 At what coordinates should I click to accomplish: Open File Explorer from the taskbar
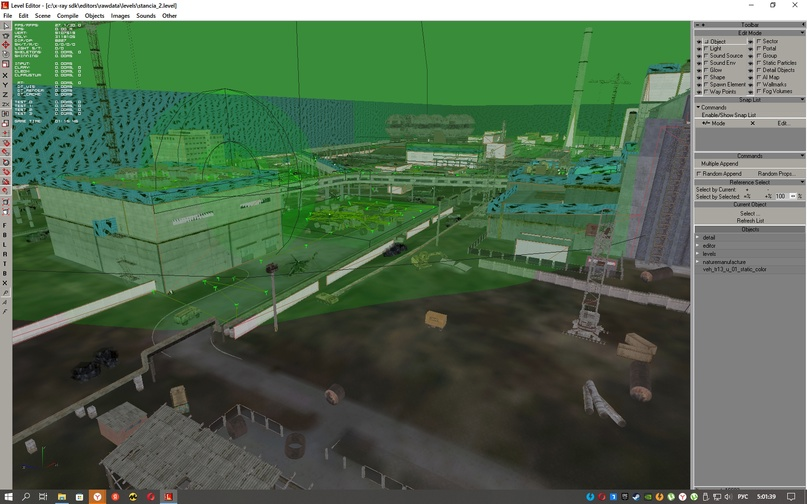tap(62, 497)
